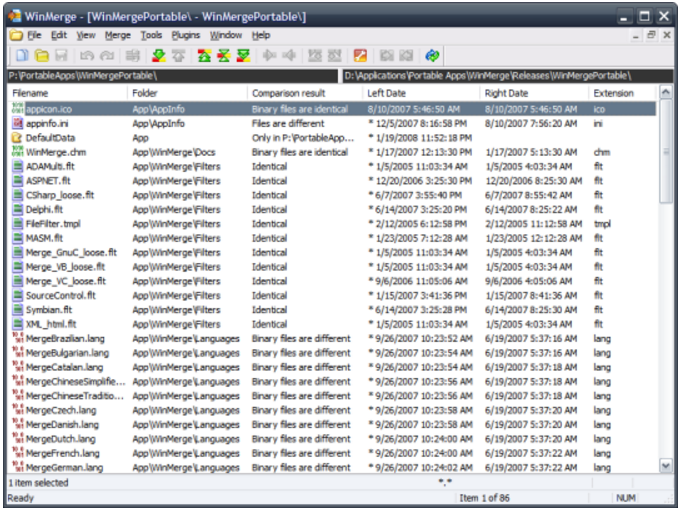Open Options via orange wrench icon

(x=360, y=55)
